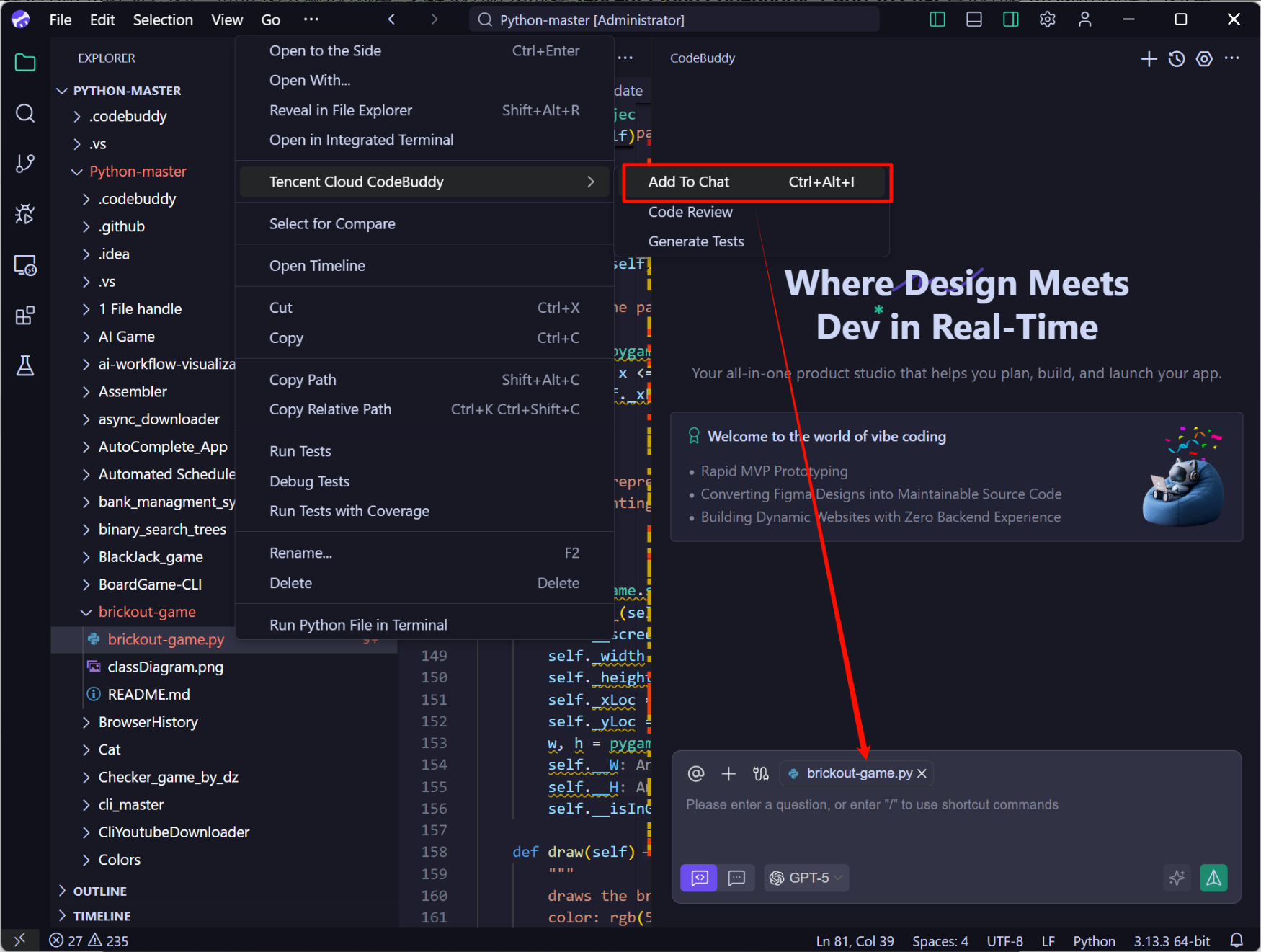1261x952 pixels.
Task: Start a new CodeBuddy chat
Action: click(1149, 59)
